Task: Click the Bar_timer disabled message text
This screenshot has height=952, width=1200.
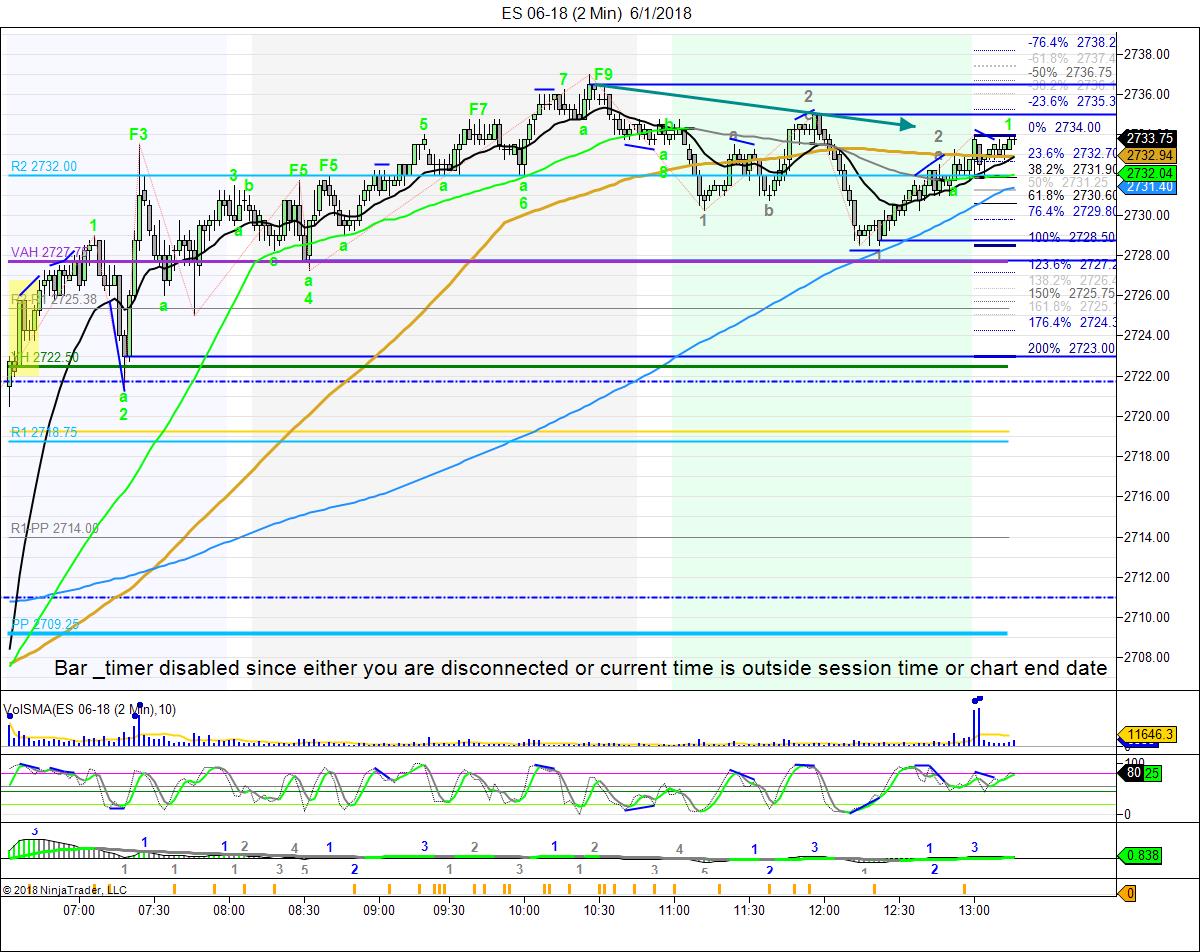Action: click(580, 668)
